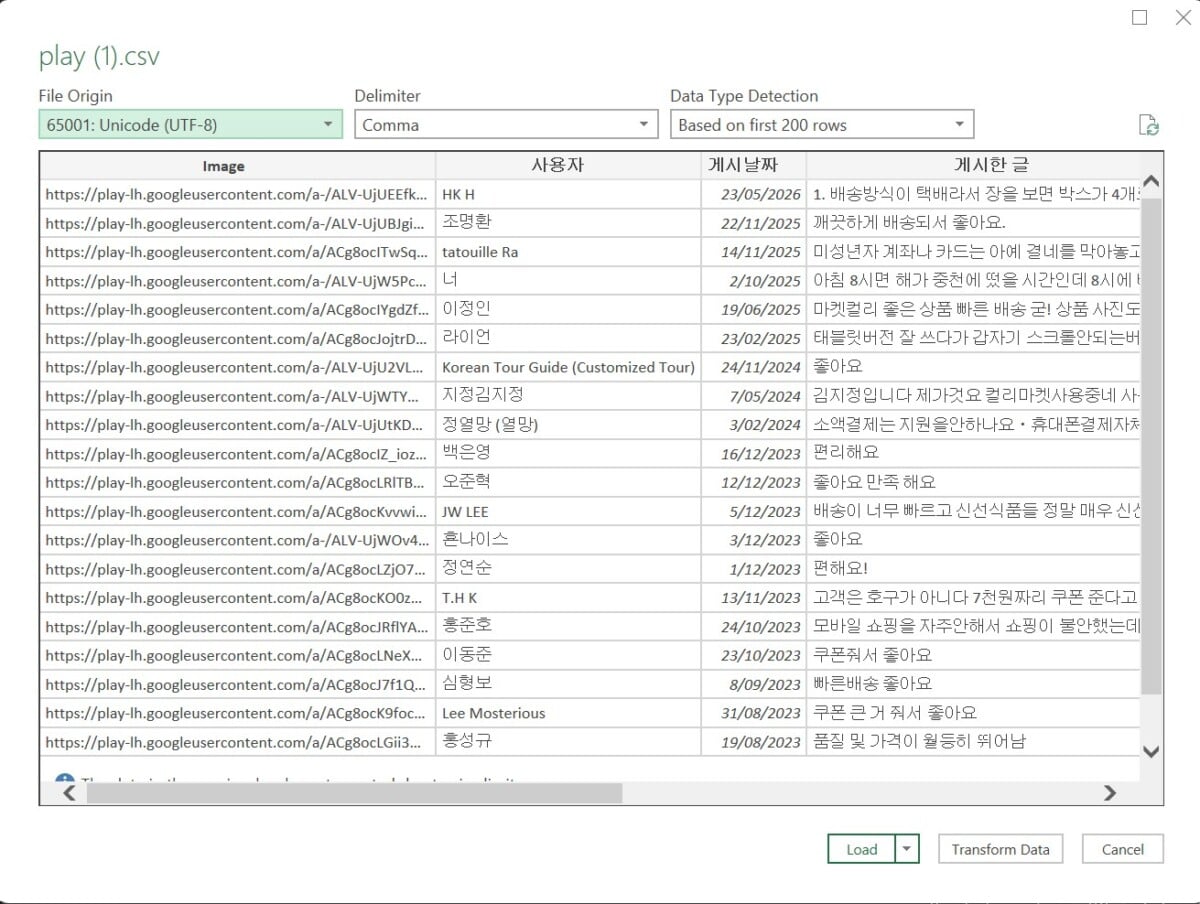1200x904 pixels.
Task: Click the Transform Data button
Action: coord(1000,849)
